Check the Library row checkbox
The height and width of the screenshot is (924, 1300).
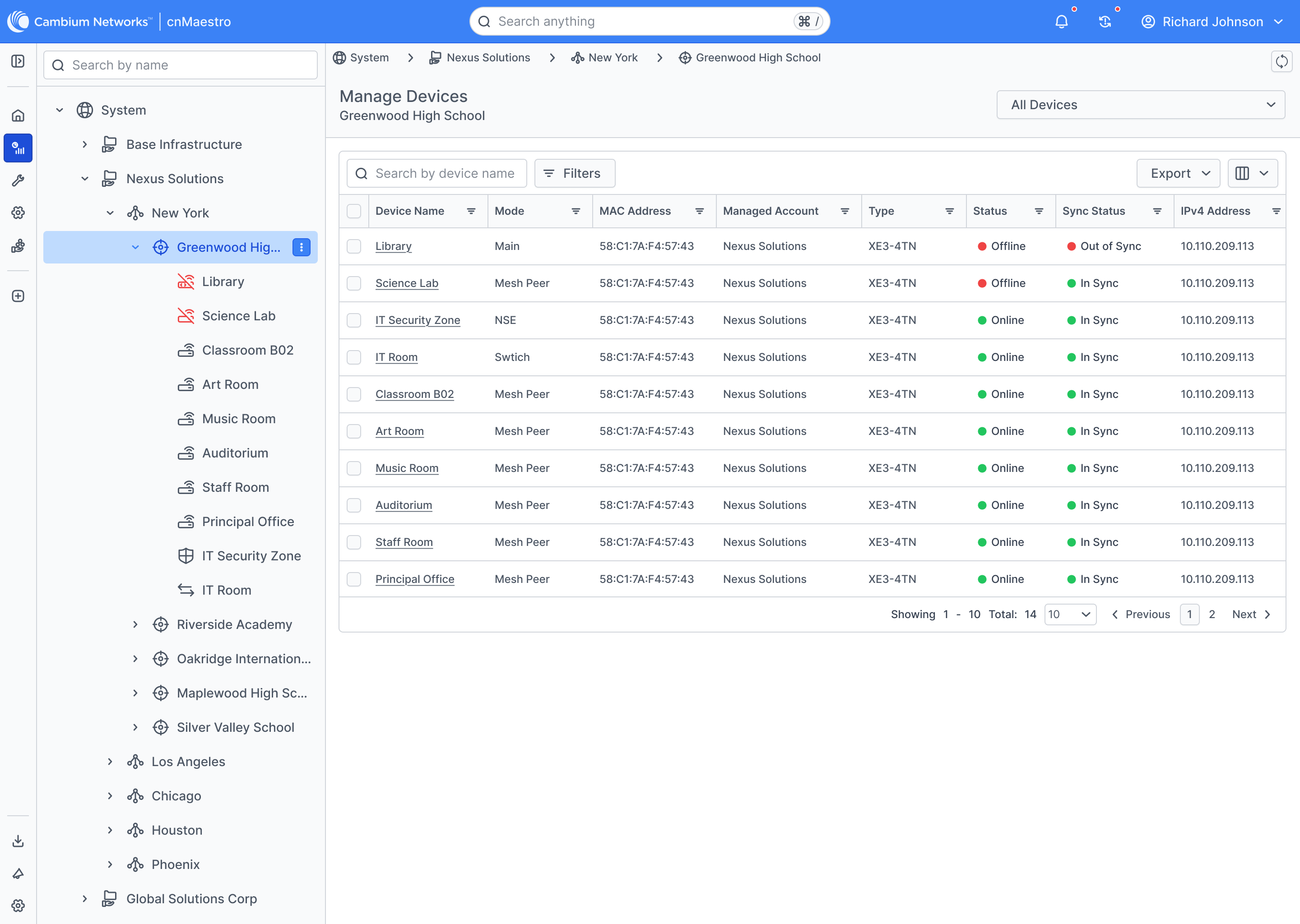(x=354, y=246)
